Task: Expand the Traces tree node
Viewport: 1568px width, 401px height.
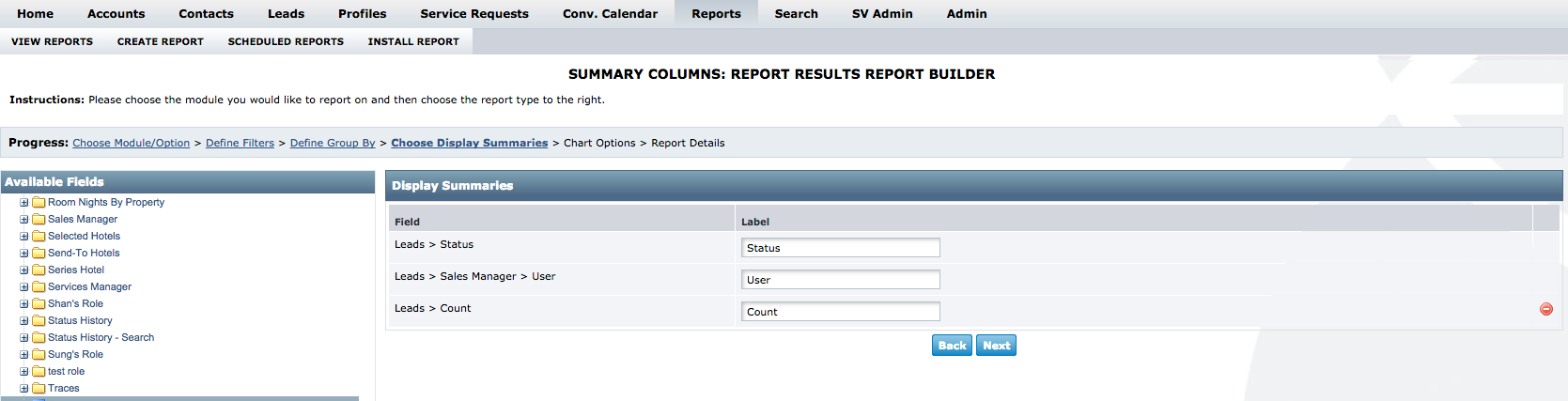Action: click(24, 388)
